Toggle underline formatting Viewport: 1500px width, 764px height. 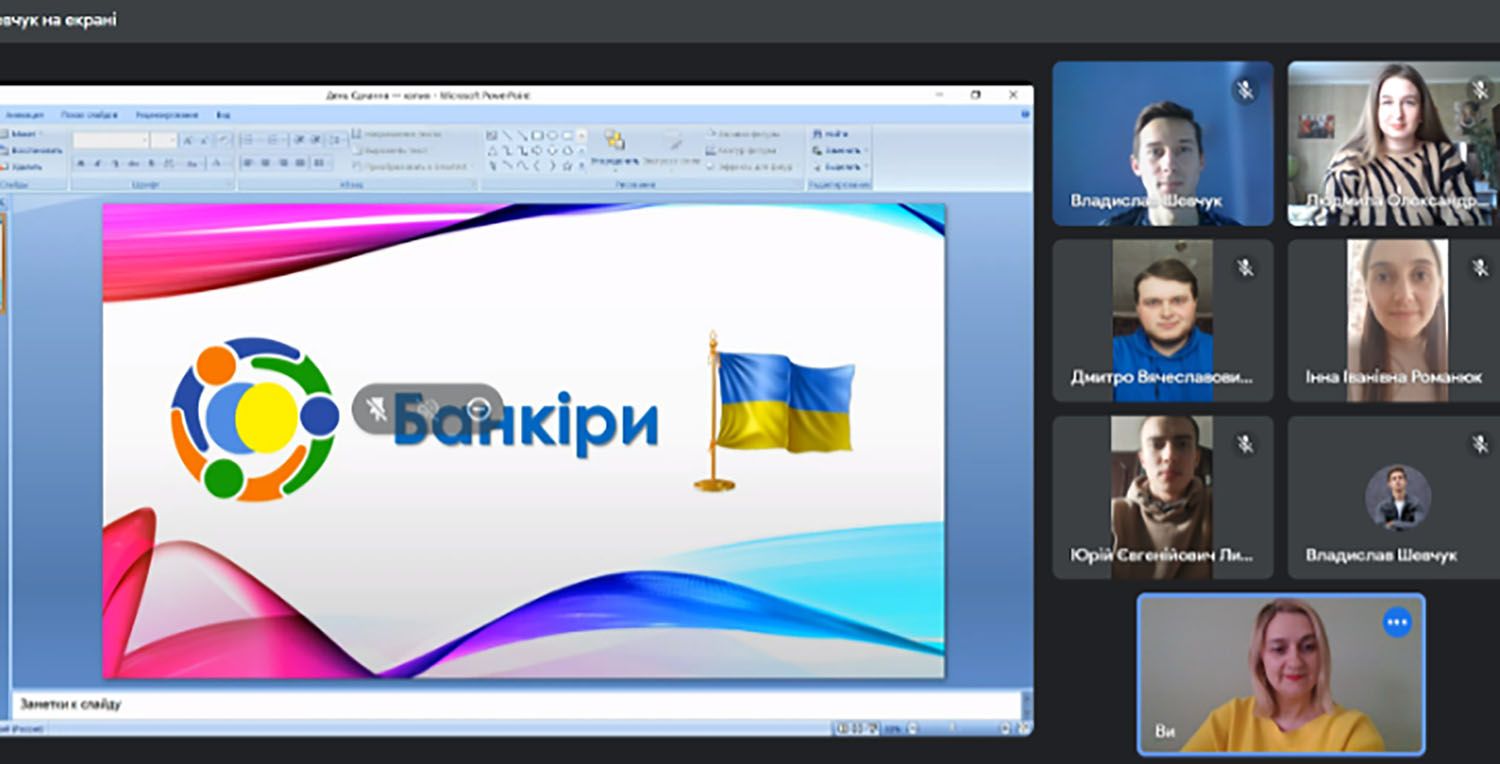click(x=116, y=163)
